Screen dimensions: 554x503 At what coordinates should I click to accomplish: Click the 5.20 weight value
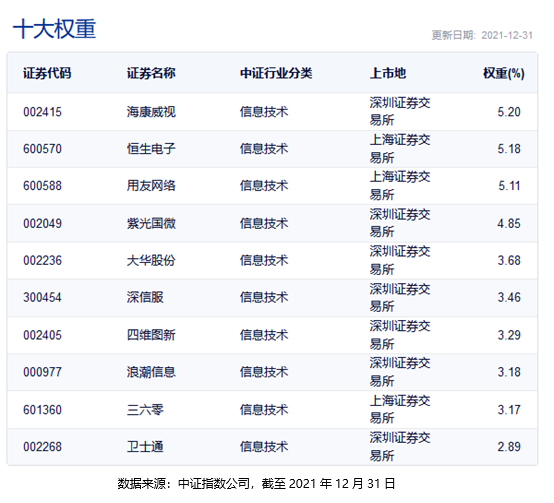[509, 112]
